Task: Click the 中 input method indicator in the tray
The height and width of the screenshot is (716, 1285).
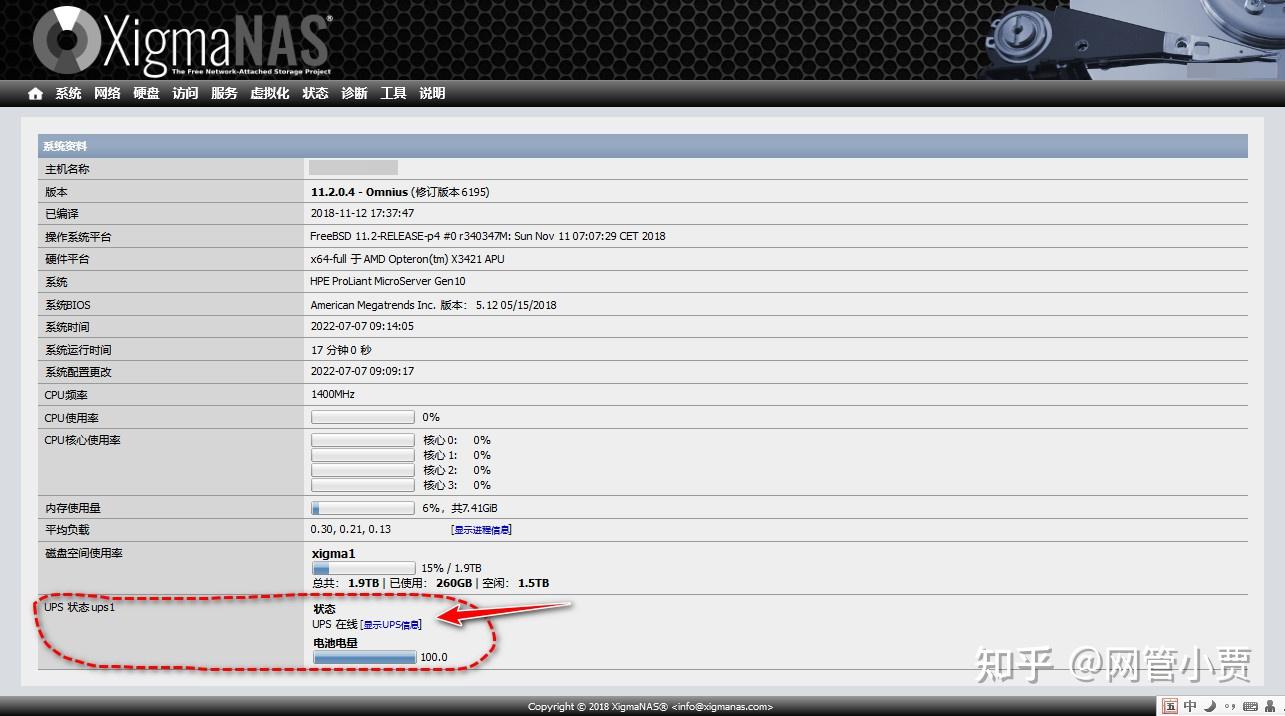Action: click(1189, 705)
